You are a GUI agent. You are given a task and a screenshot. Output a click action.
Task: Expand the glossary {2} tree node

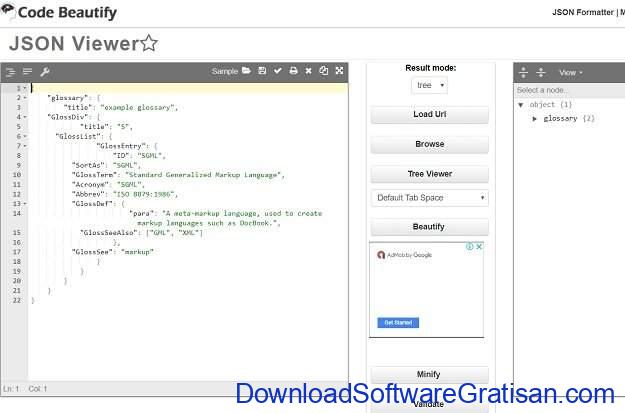point(535,118)
